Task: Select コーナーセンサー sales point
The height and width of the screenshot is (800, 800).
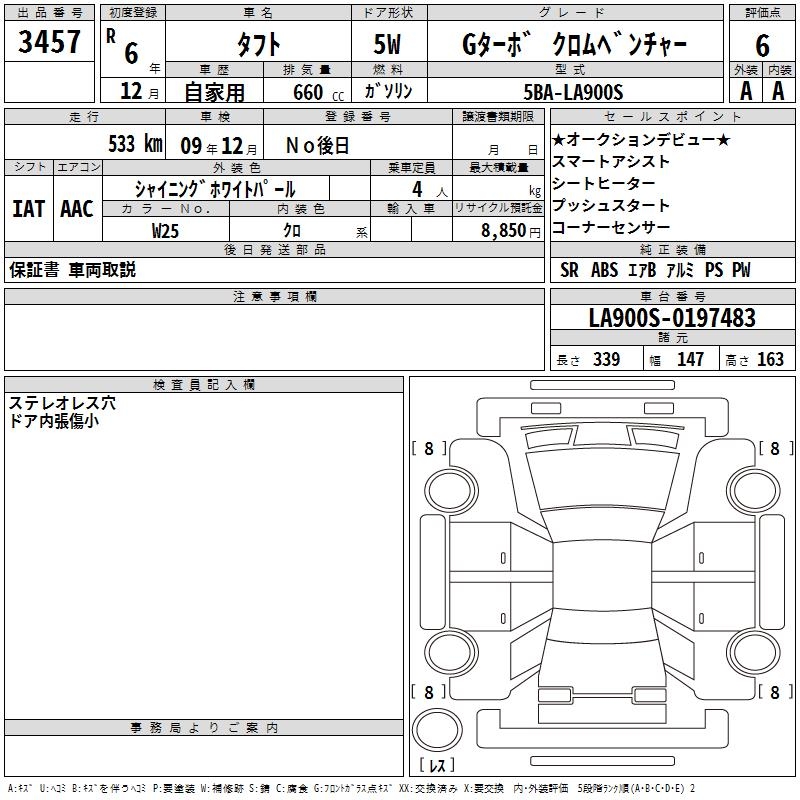Action: (611, 227)
